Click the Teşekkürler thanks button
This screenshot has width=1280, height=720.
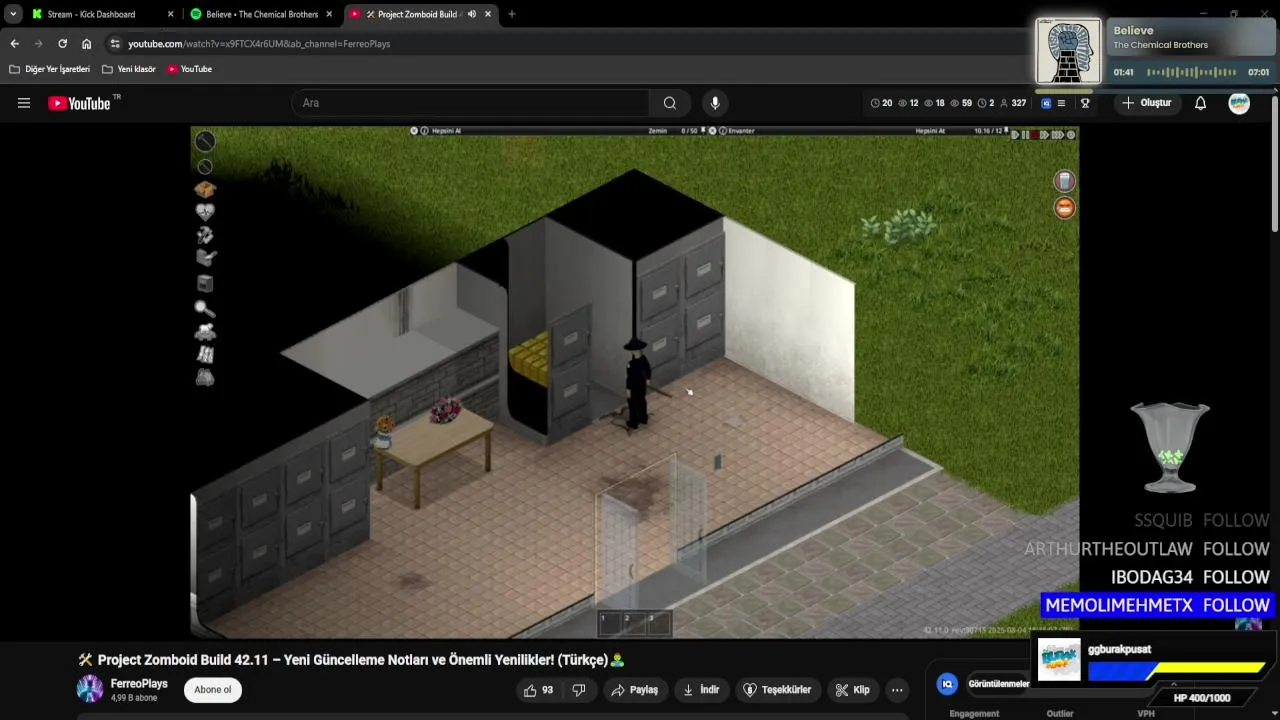[777, 690]
